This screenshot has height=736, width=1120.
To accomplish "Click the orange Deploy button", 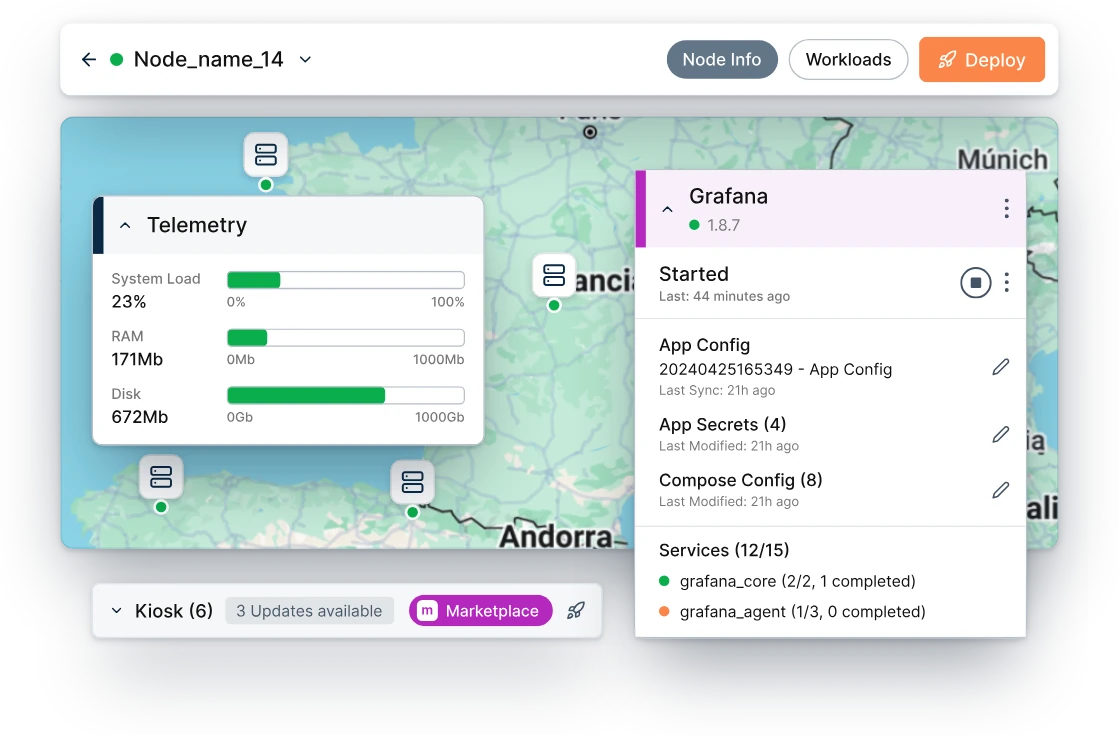I will coord(981,59).
